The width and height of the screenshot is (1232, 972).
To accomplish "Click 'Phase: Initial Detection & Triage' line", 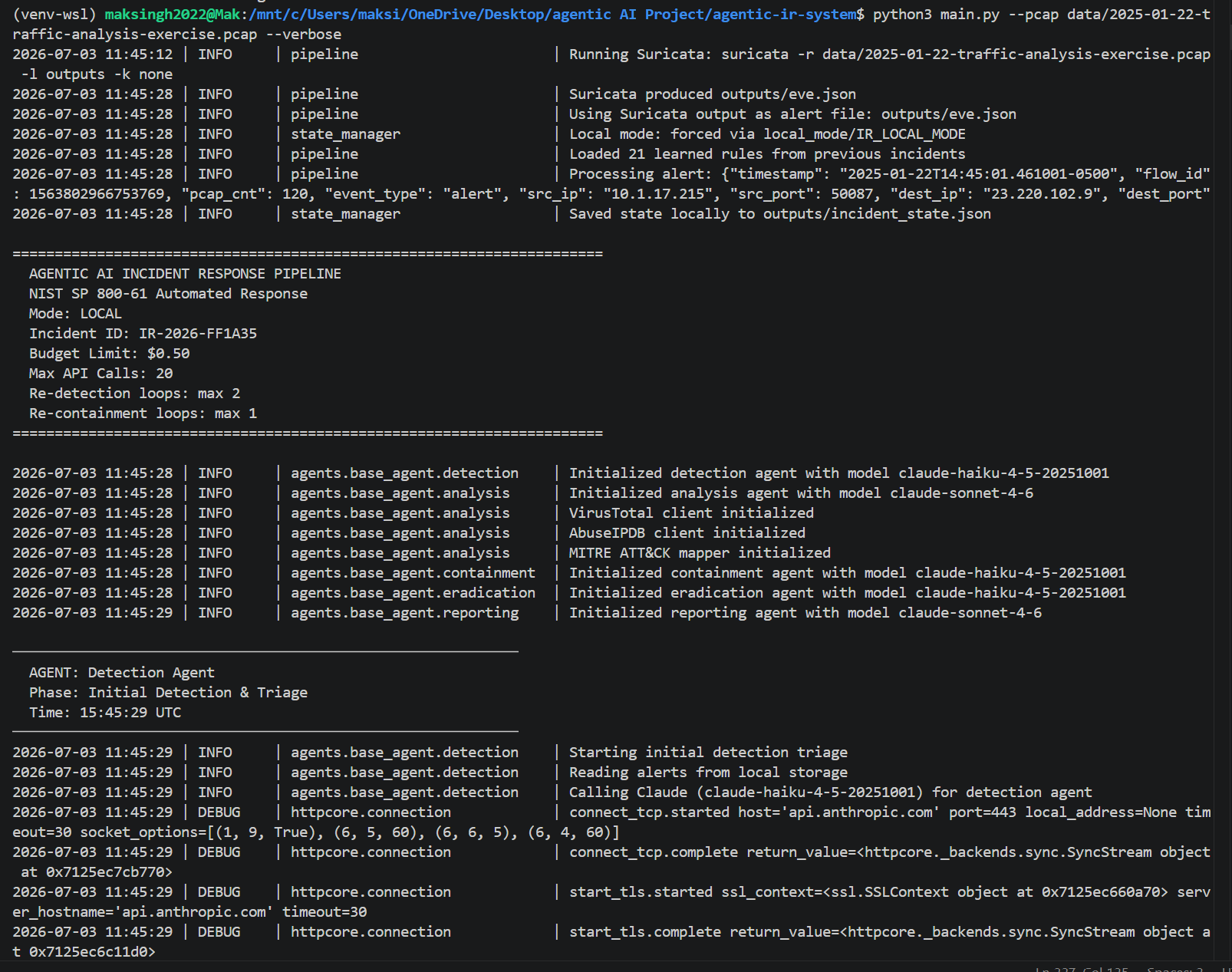I will [x=168, y=693].
